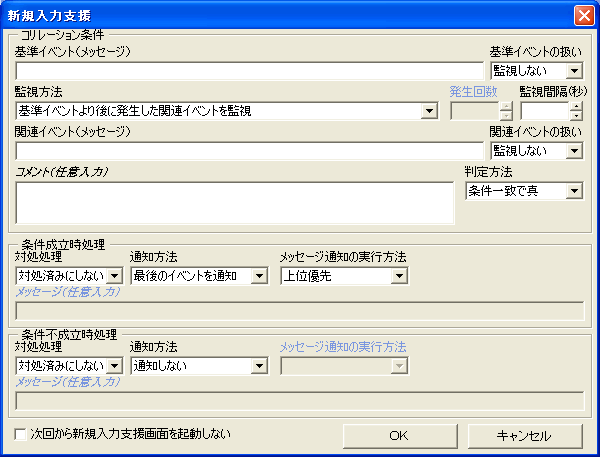
Task: Click the 発生回数 number field
Action: (x=475, y=111)
